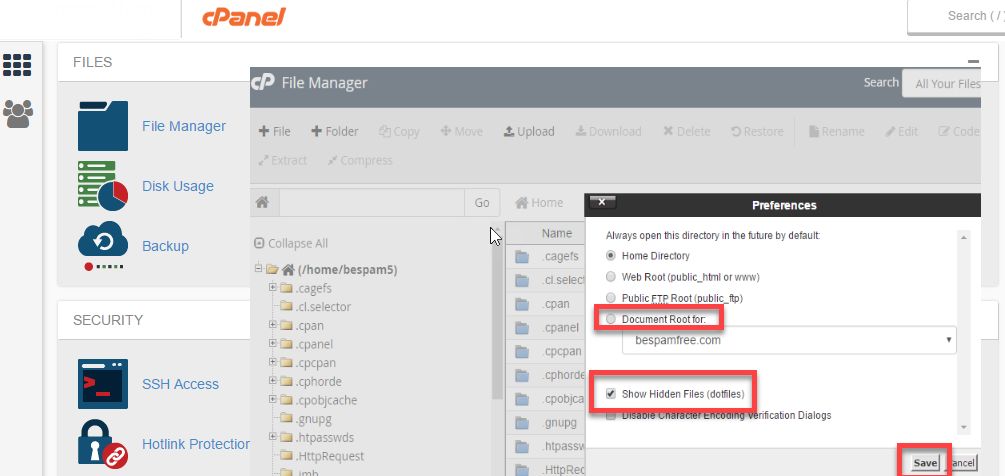Select .gnupg in the folder tree
1005x476 pixels.
pyautogui.click(x=313, y=418)
